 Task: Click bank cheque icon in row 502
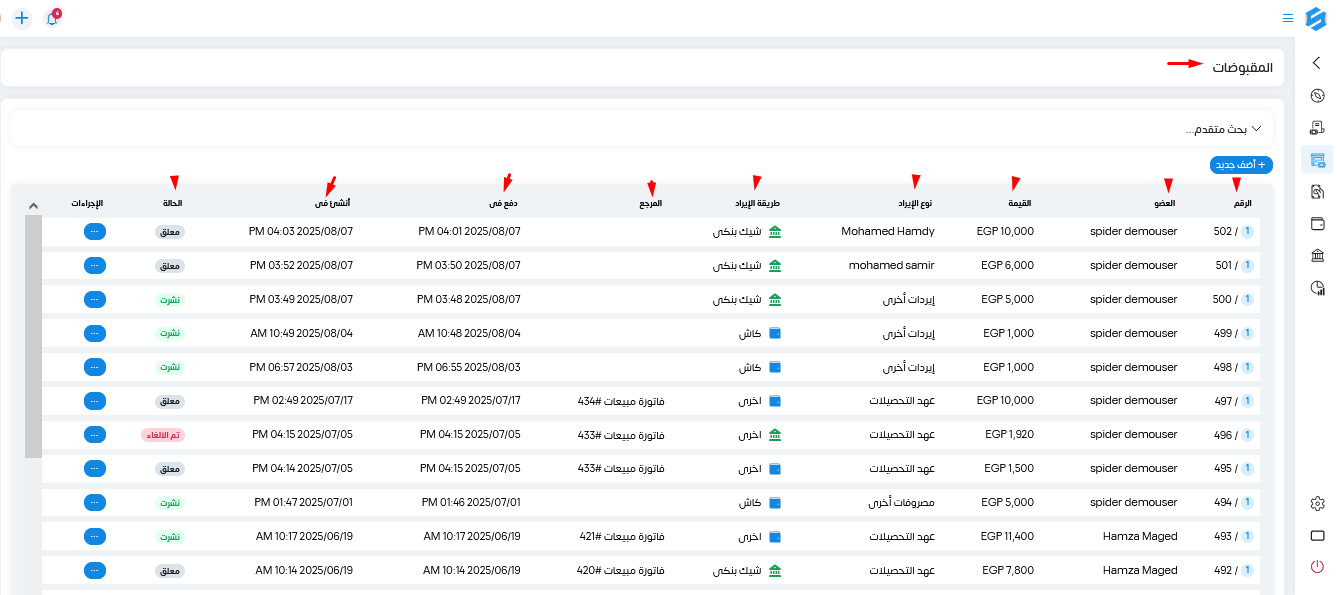774,231
